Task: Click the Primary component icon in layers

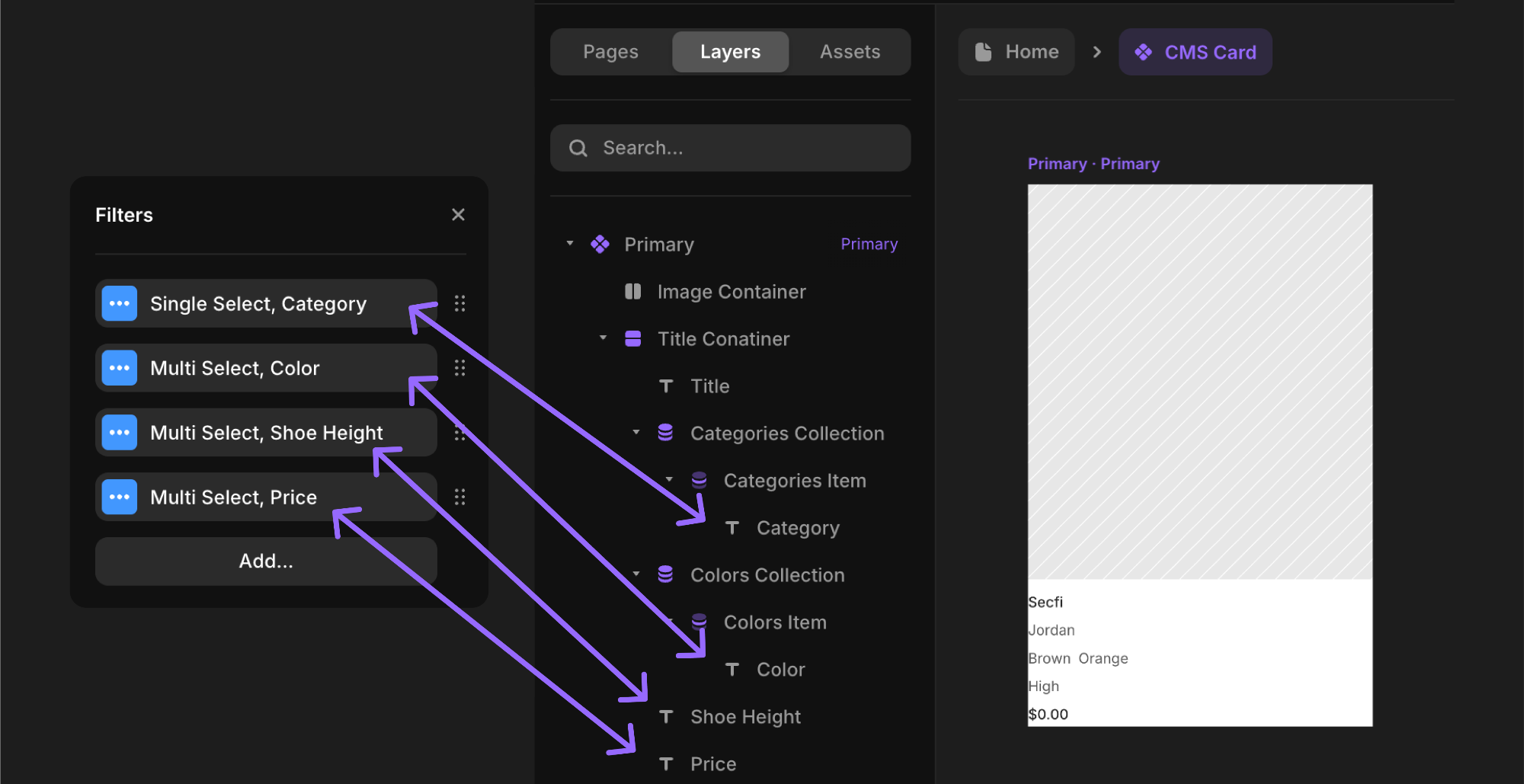Action: point(600,245)
